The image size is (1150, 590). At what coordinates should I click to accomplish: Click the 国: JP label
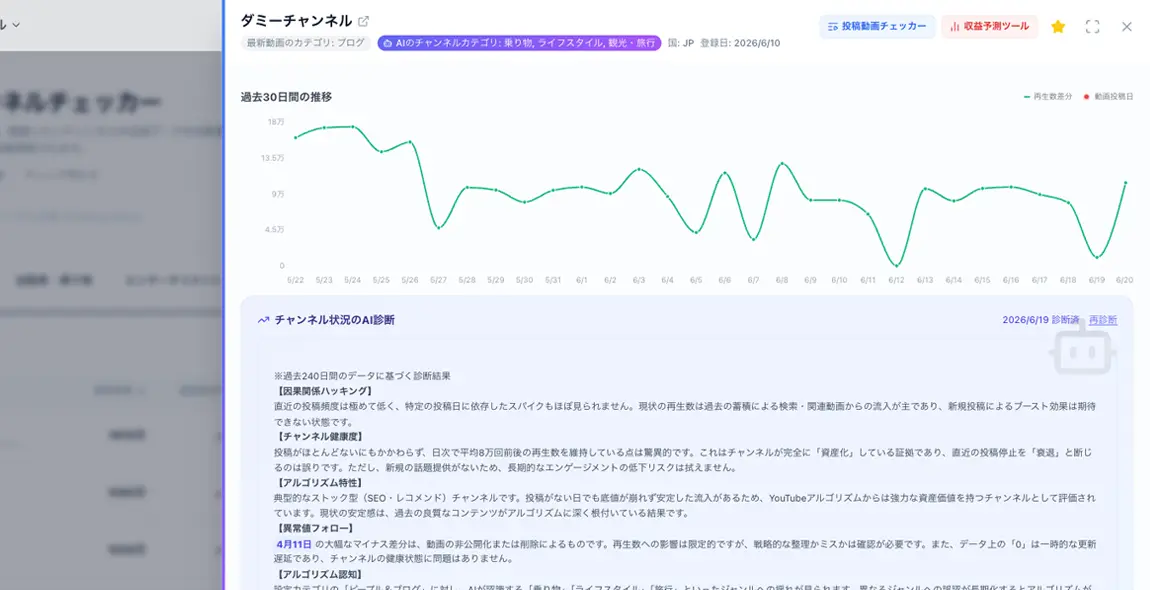(681, 43)
